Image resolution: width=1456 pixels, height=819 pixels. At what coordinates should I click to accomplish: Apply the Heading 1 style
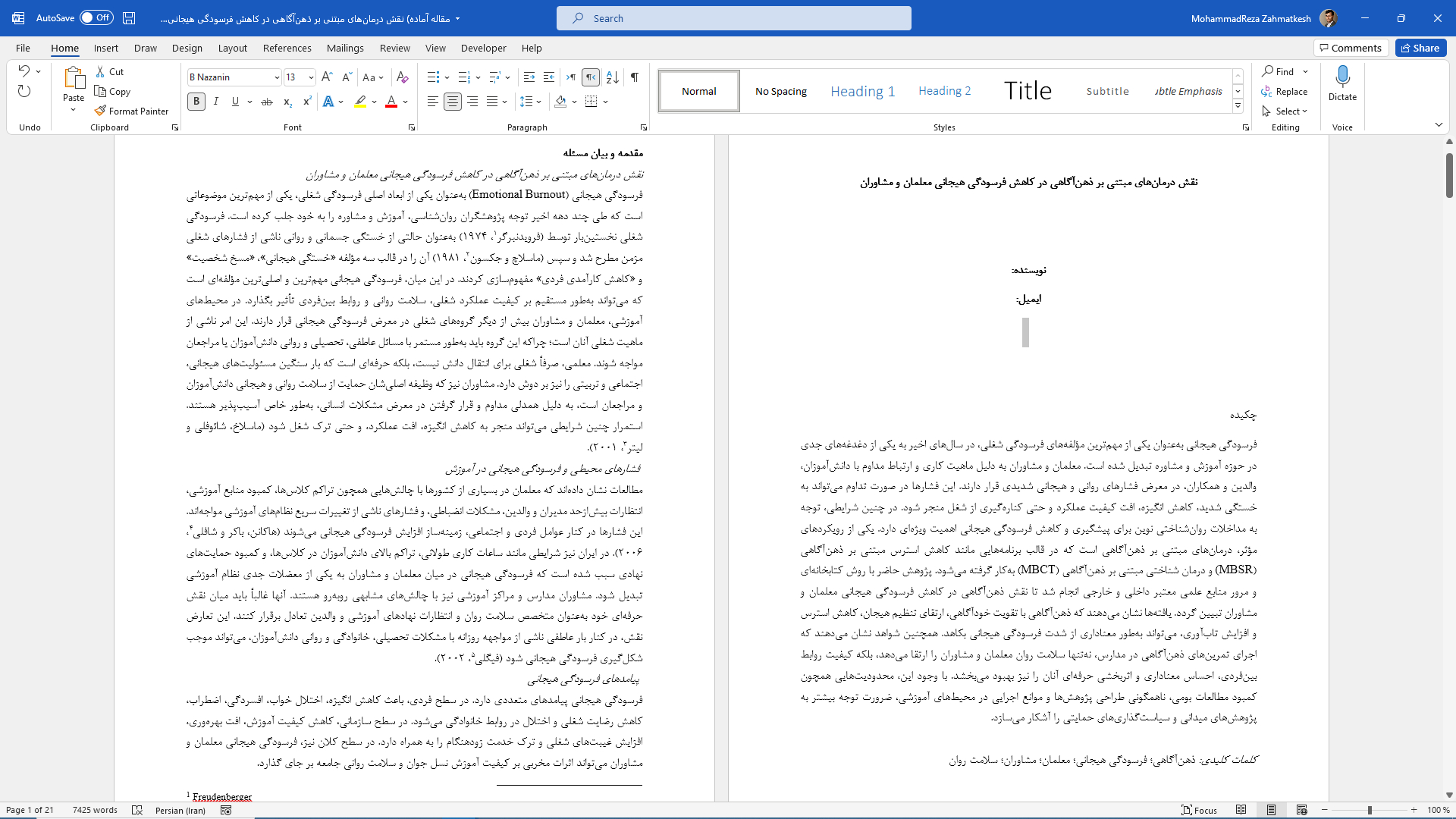[862, 91]
